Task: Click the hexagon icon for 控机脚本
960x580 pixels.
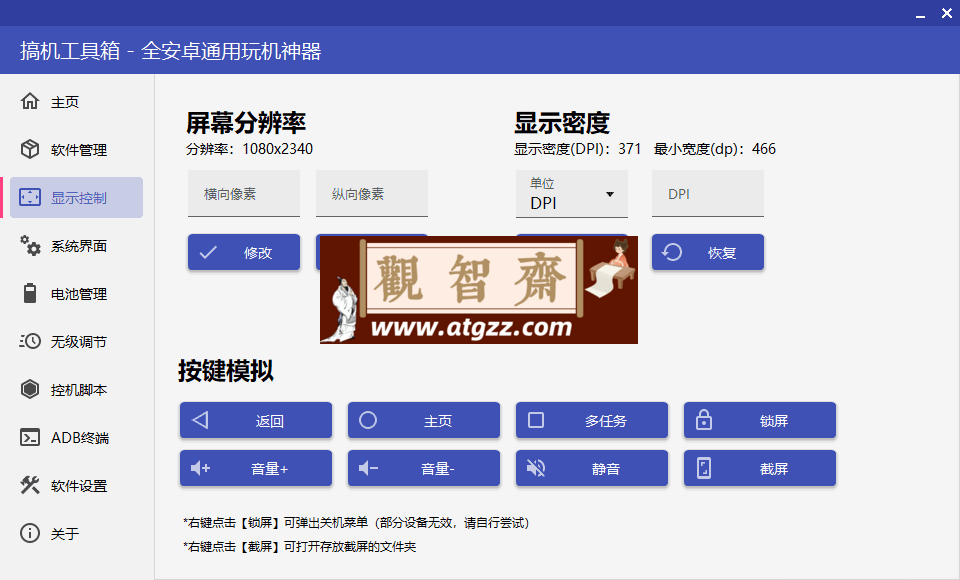Action: click(29, 389)
